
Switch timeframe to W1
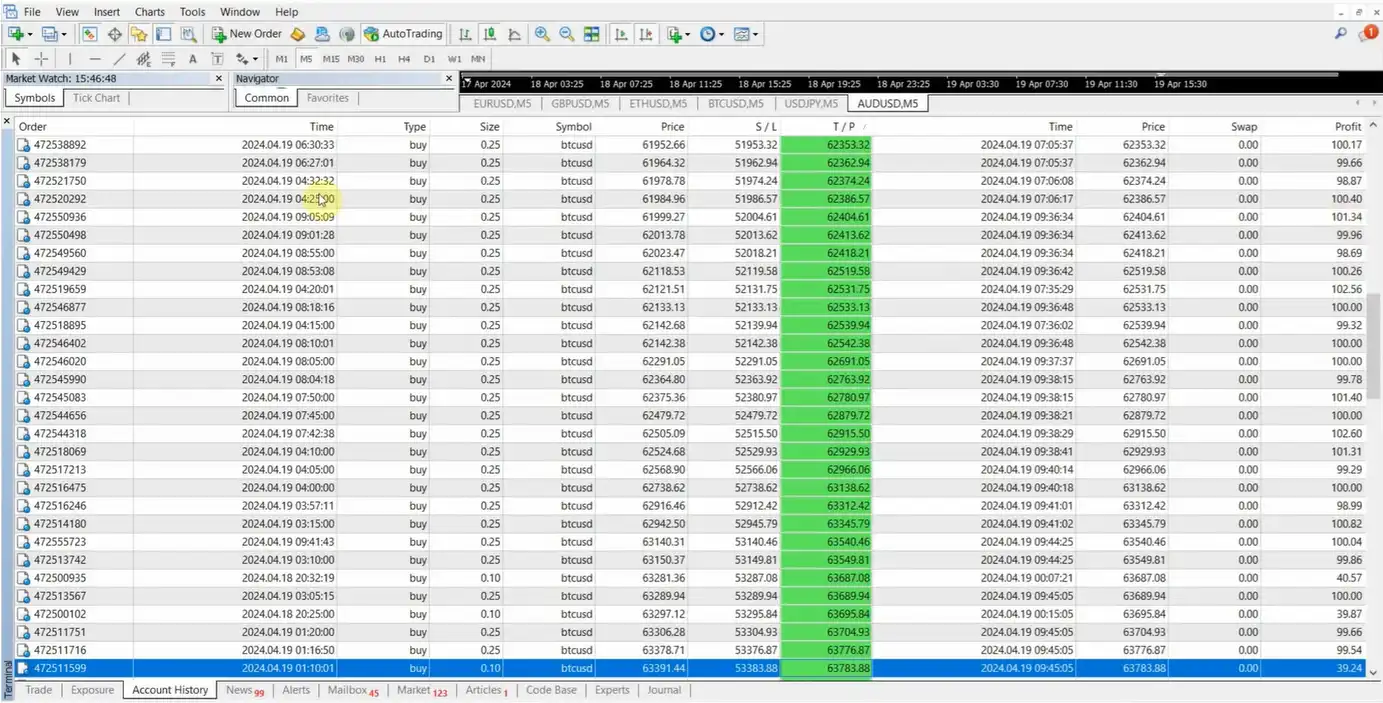tap(454, 59)
